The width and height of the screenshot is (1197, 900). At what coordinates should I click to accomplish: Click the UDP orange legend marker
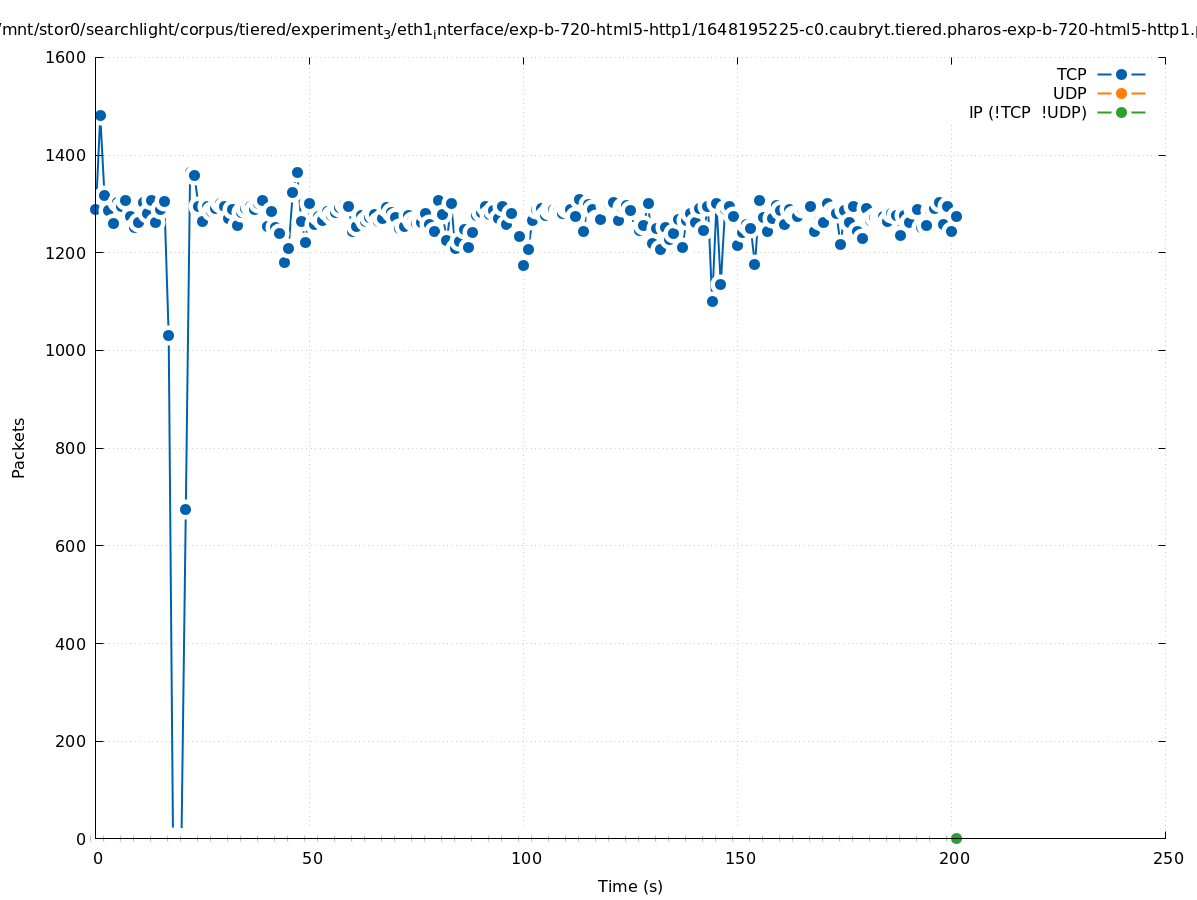pos(1121,93)
